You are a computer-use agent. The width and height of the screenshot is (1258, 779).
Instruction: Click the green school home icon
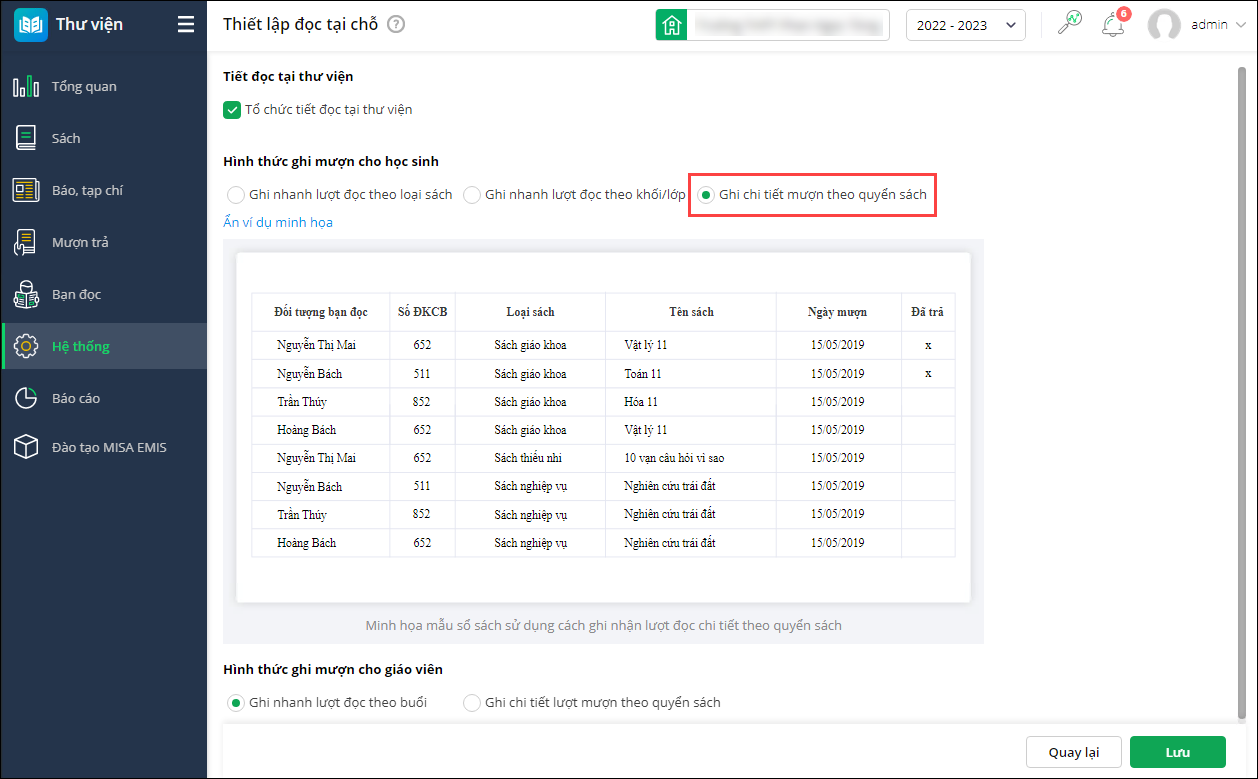pos(671,25)
